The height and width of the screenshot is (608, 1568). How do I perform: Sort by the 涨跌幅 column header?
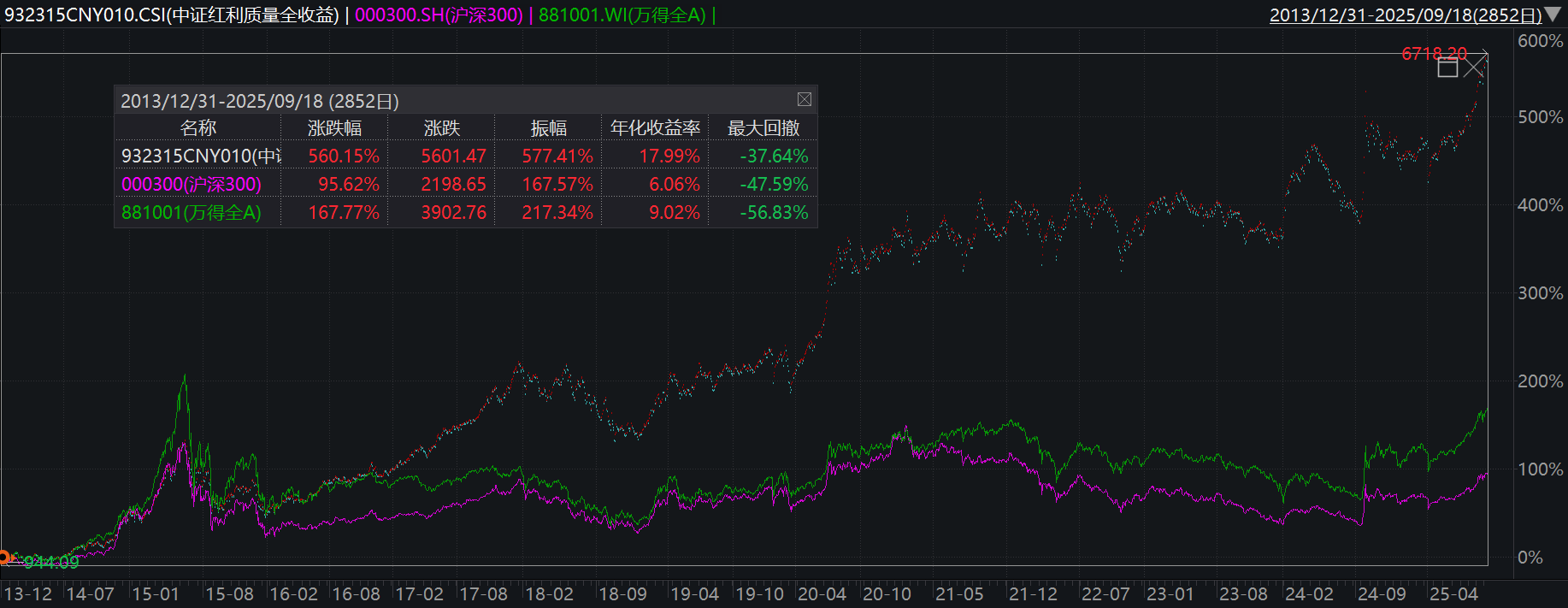(x=334, y=128)
